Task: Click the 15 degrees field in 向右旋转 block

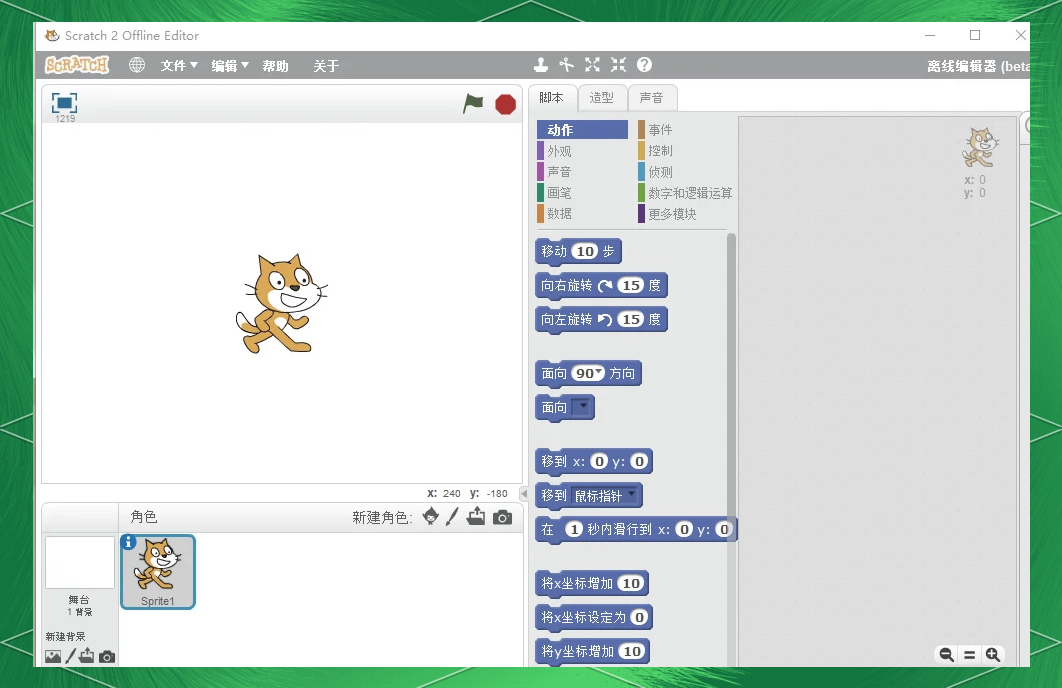Action: (x=631, y=285)
